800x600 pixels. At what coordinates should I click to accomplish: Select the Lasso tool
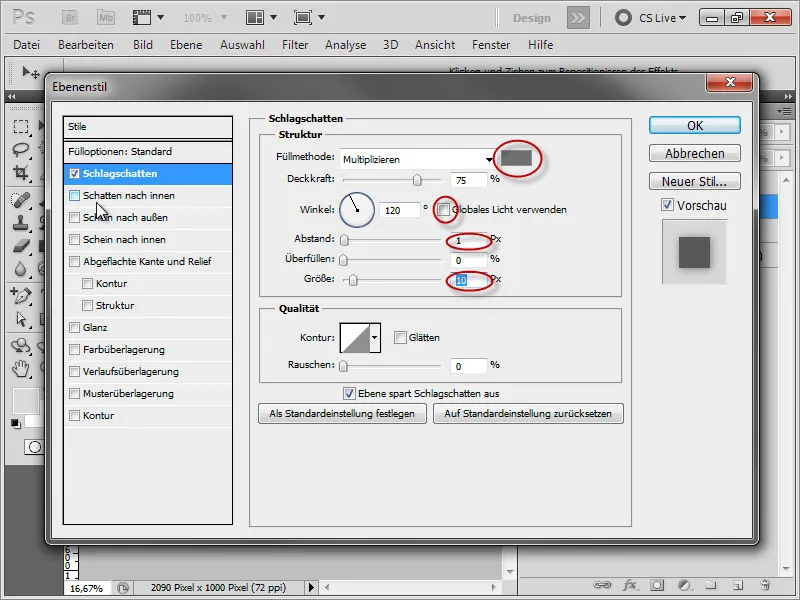21,149
